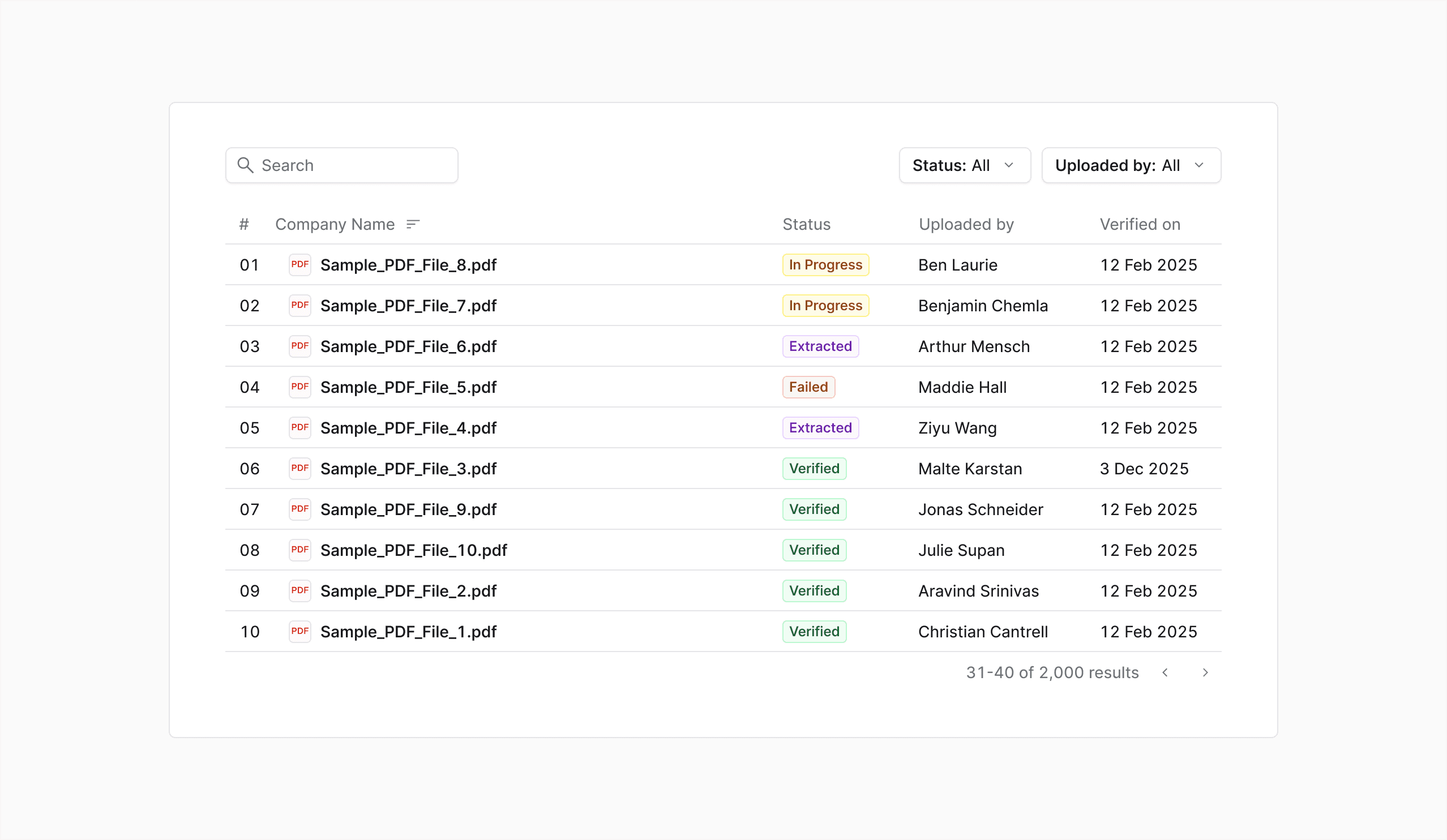Viewport: 1447px width, 840px height.
Task: Click PDF icon for Sample_PDF_File_10.pdf
Action: tap(299, 550)
